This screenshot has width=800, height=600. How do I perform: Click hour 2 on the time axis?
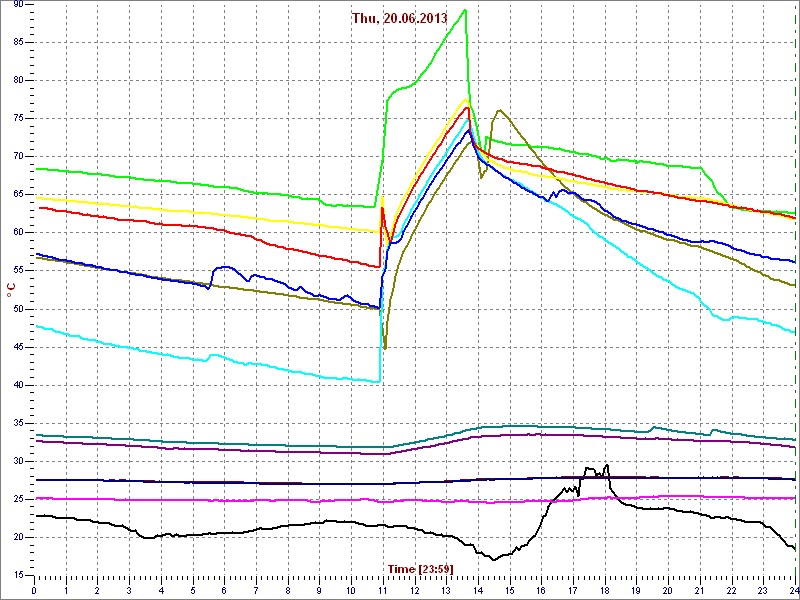[x=97, y=590]
